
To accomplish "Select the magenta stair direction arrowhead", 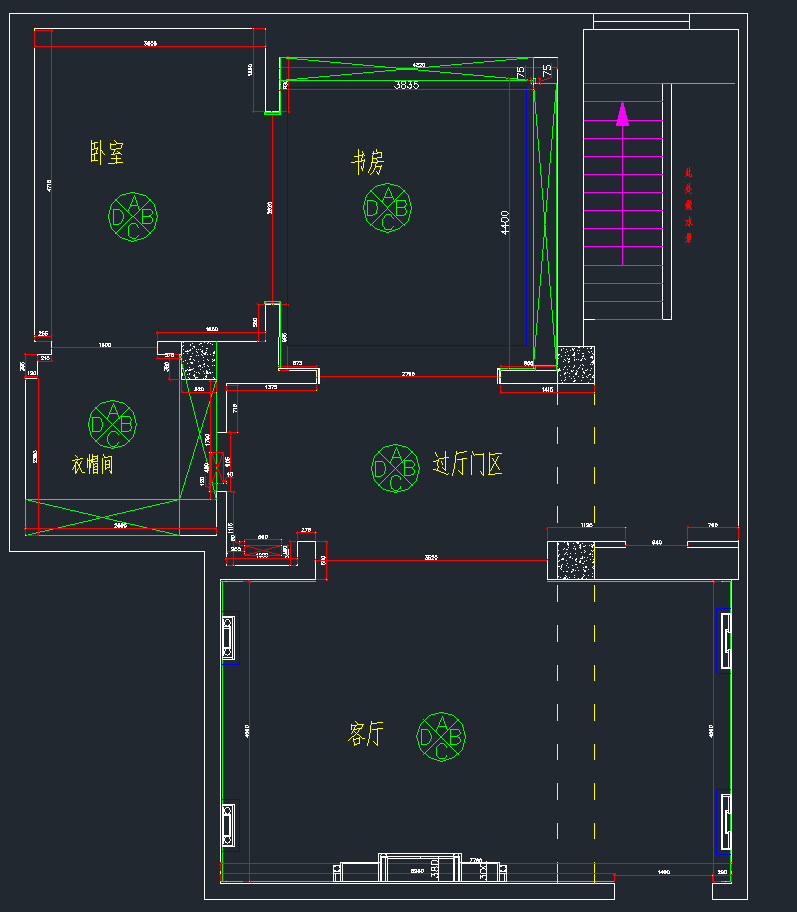I will click(622, 114).
